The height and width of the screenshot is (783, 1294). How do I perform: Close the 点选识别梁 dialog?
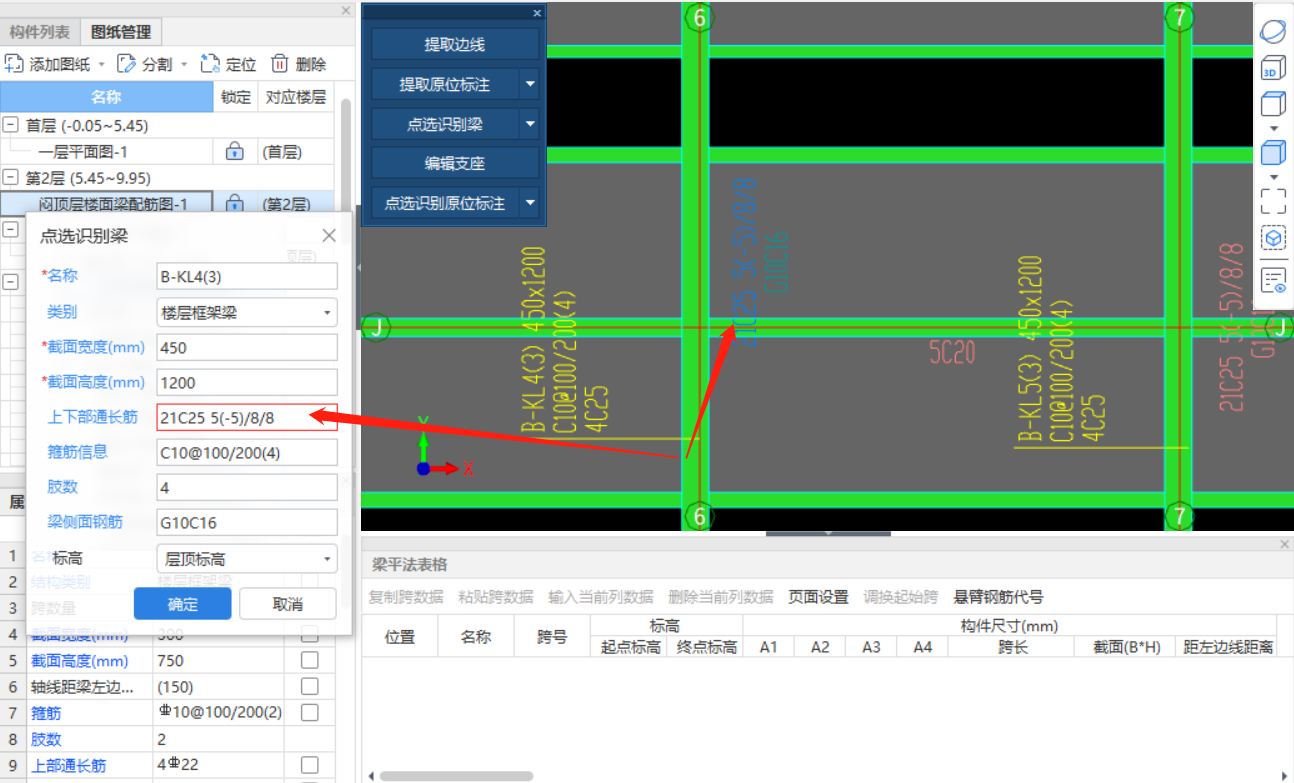tap(329, 236)
